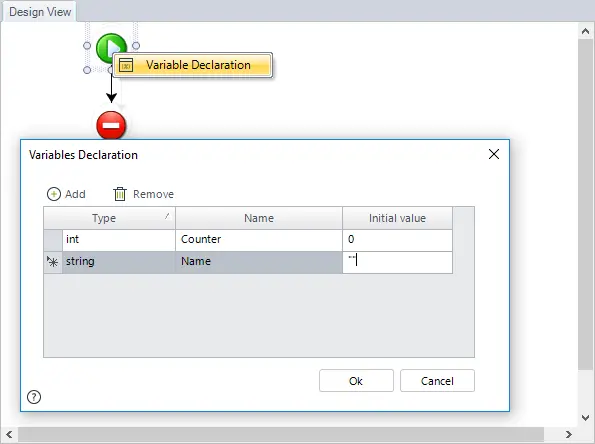Click the green Start node icon
The height and width of the screenshot is (444, 595).
click(x=110, y=47)
